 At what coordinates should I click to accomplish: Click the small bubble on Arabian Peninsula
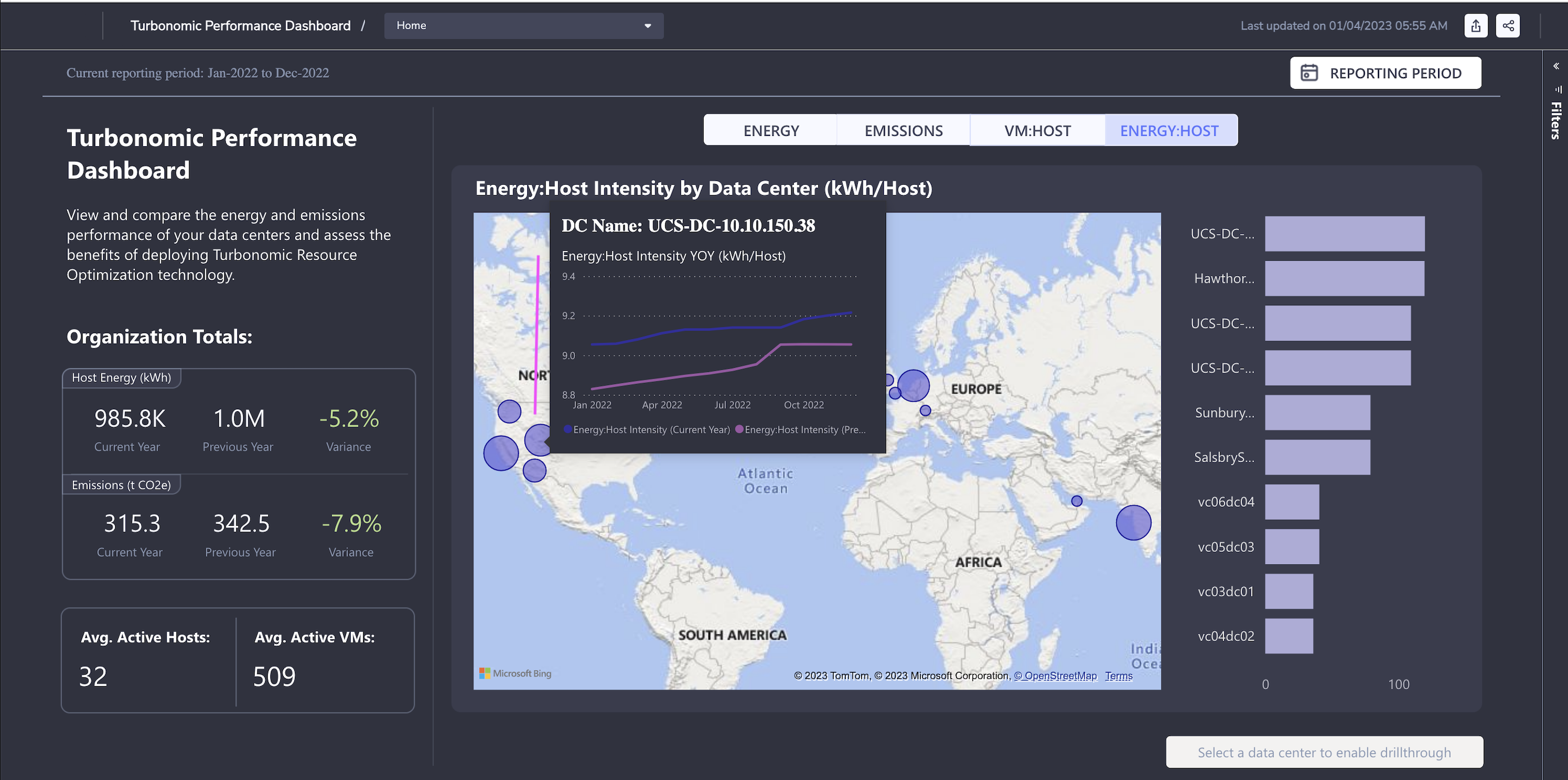click(1077, 501)
